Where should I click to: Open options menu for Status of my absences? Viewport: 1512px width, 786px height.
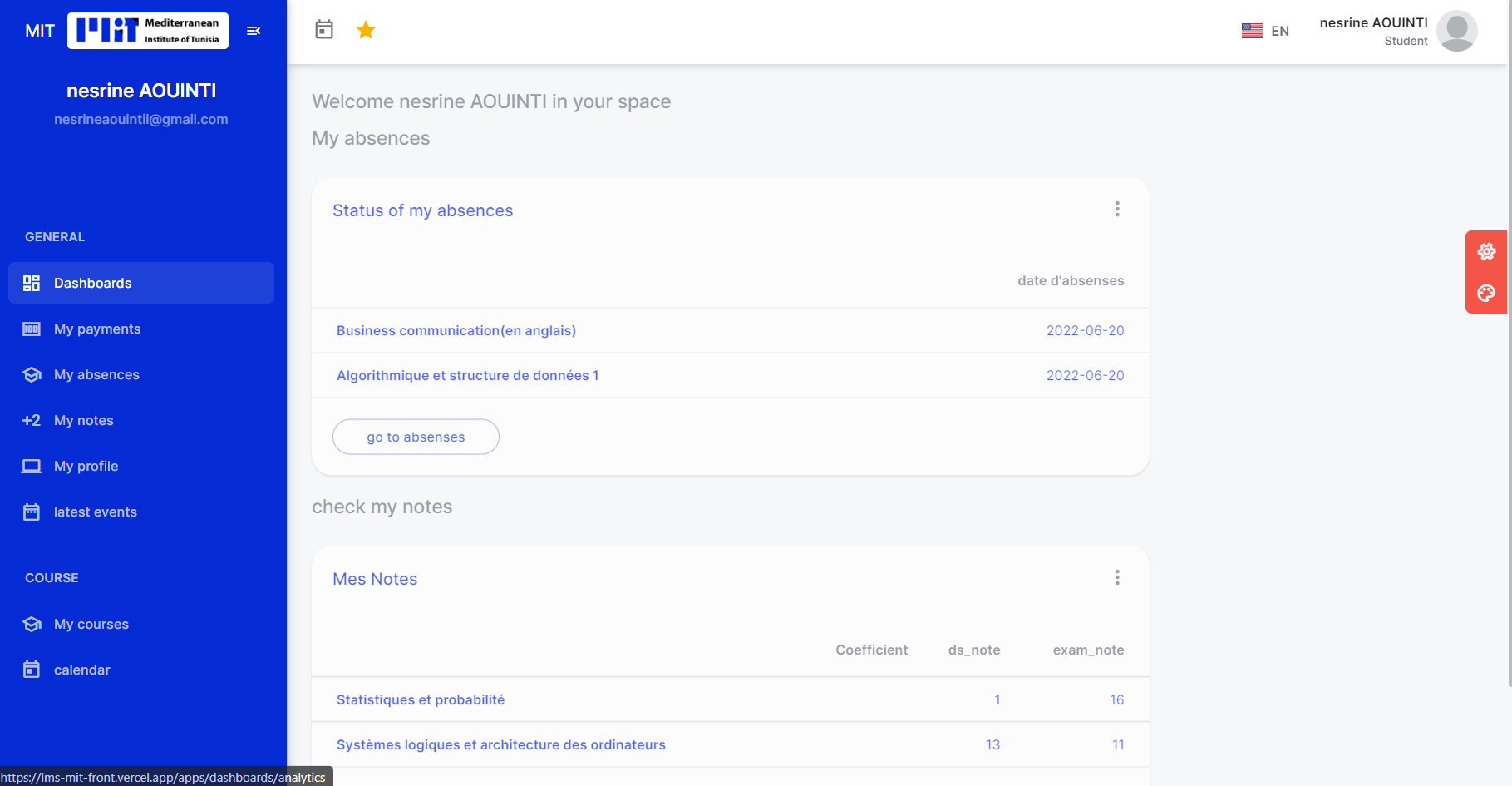tap(1117, 209)
